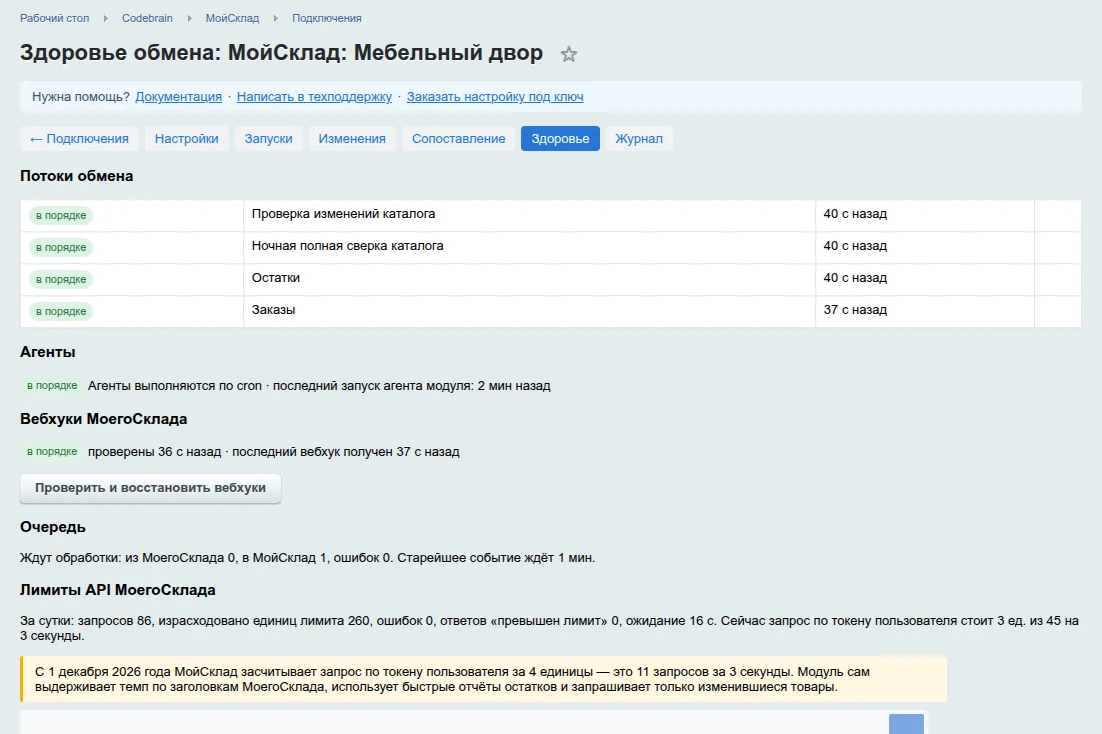
Task: Select the Проверка изменений каталога row
Action: (x=550, y=215)
